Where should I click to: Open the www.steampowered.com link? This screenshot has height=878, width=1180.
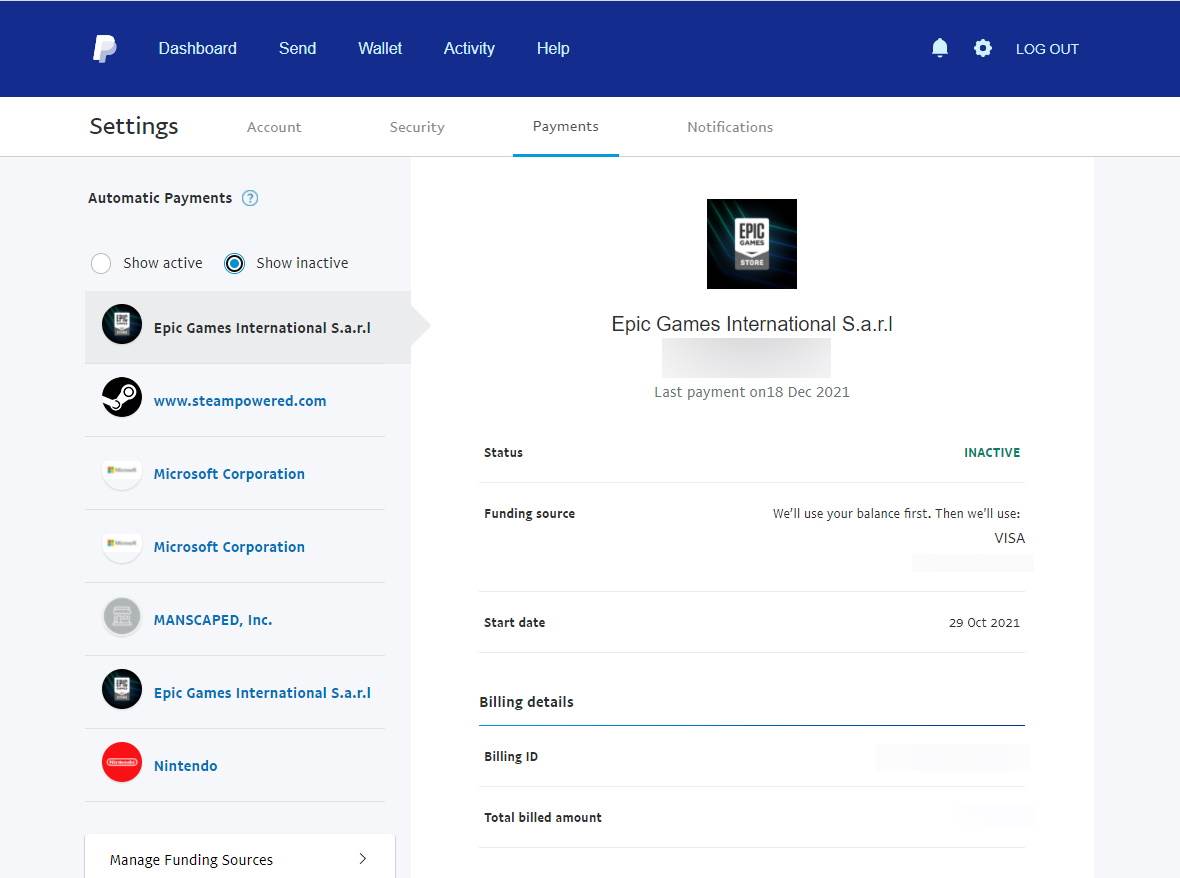click(239, 399)
